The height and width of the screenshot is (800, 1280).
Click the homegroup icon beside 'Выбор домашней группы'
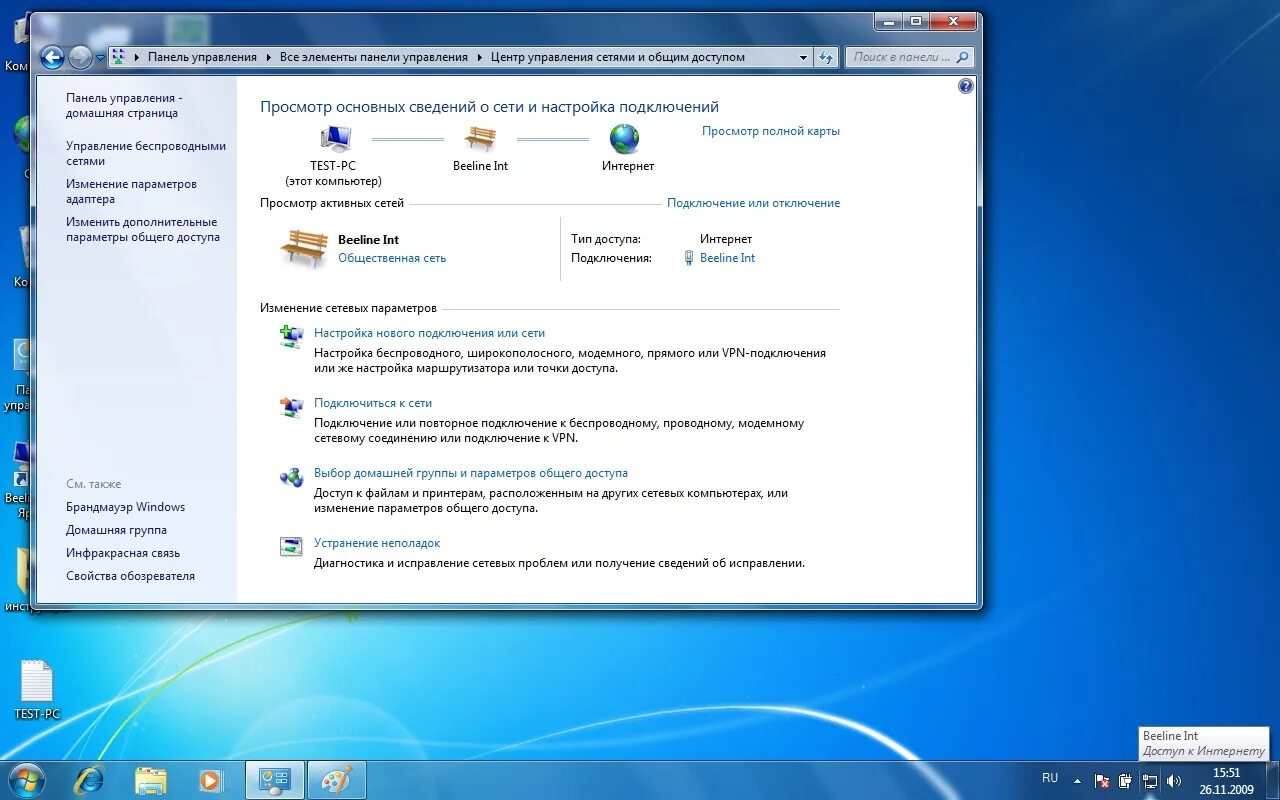[291, 477]
